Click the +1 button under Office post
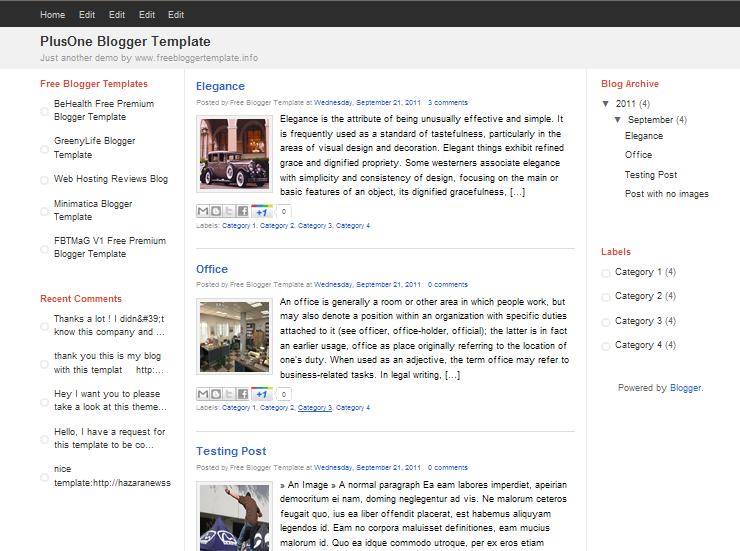This screenshot has width=740, height=551. pos(262,393)
